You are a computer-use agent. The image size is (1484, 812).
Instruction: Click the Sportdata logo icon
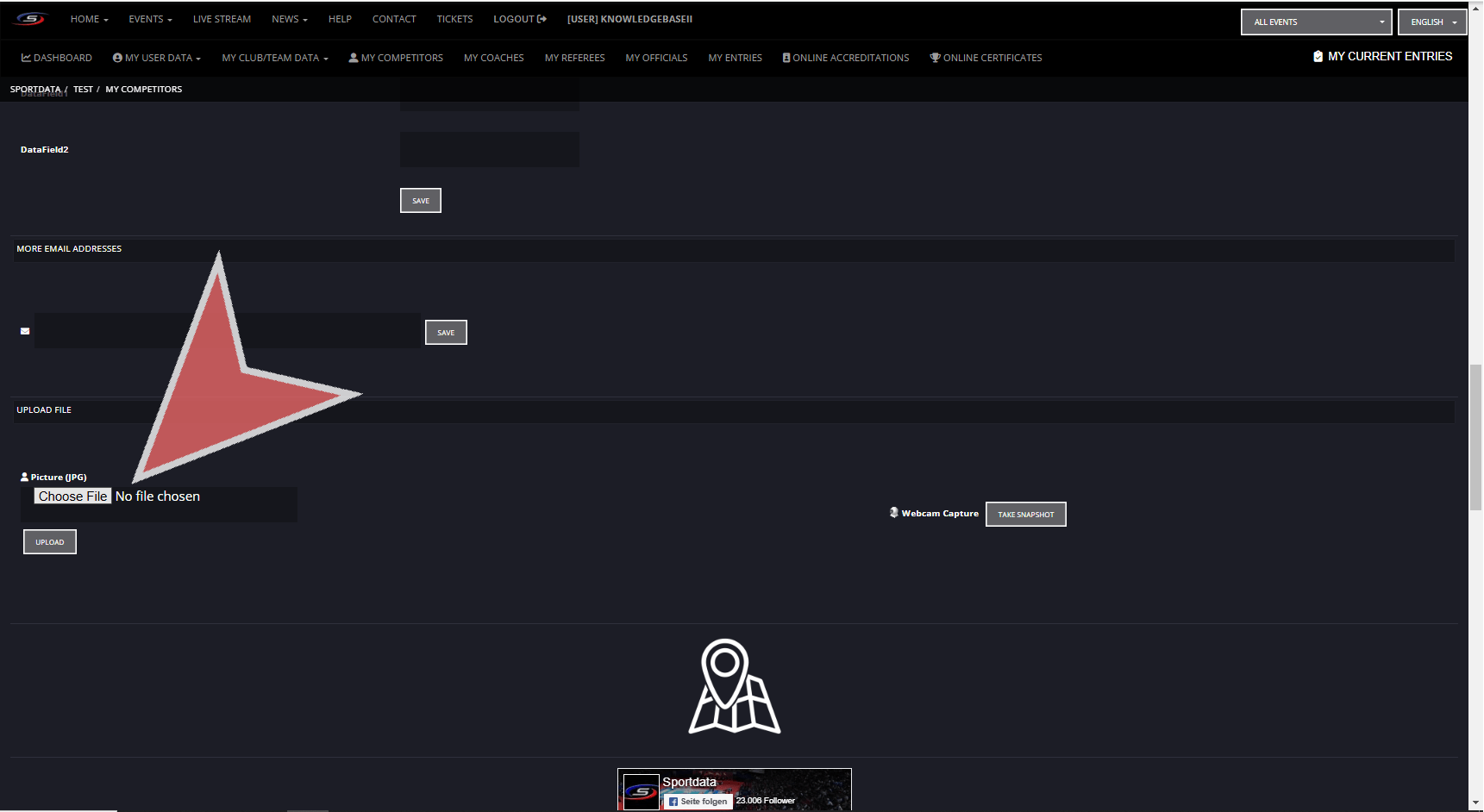click(30, 19)
